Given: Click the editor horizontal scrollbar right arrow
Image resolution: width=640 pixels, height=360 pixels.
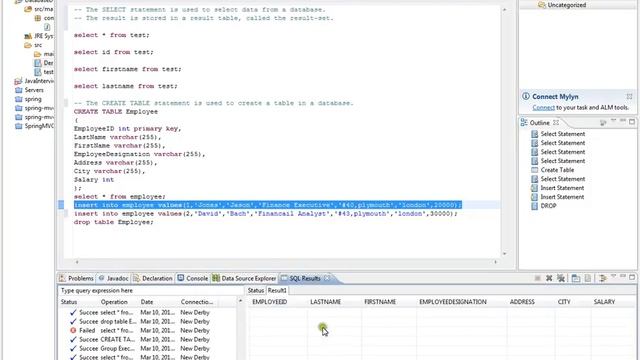Looking at the screenshot, I should click(496, 262).
